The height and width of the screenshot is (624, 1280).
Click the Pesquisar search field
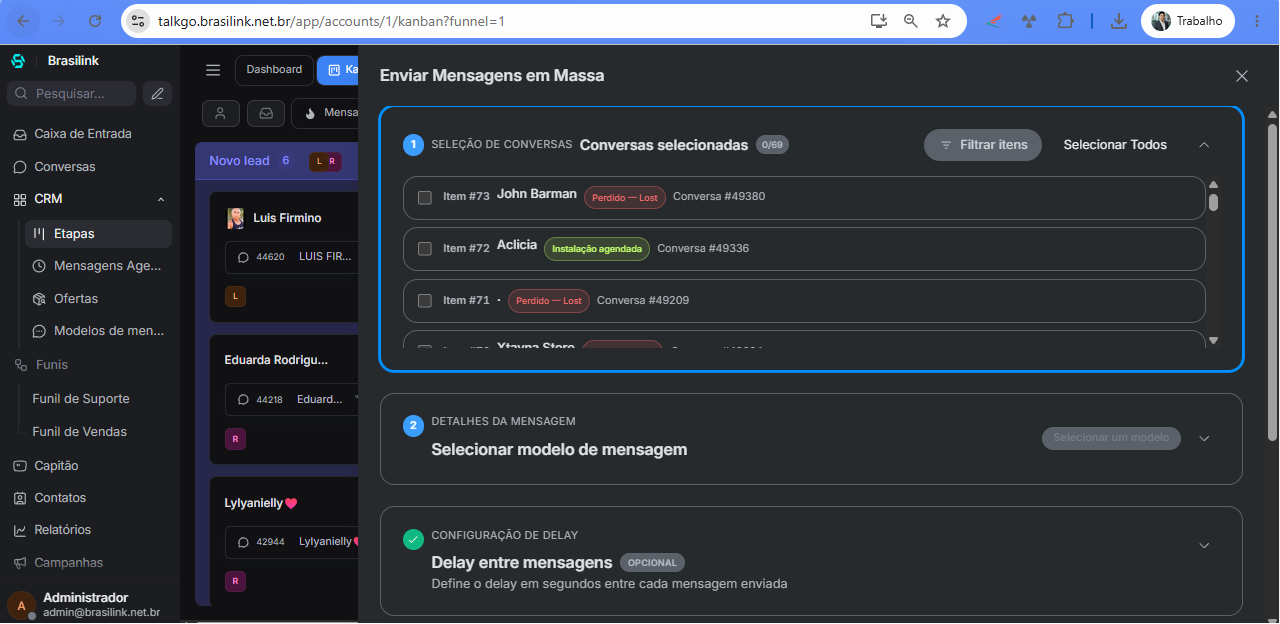click(71, 94)
